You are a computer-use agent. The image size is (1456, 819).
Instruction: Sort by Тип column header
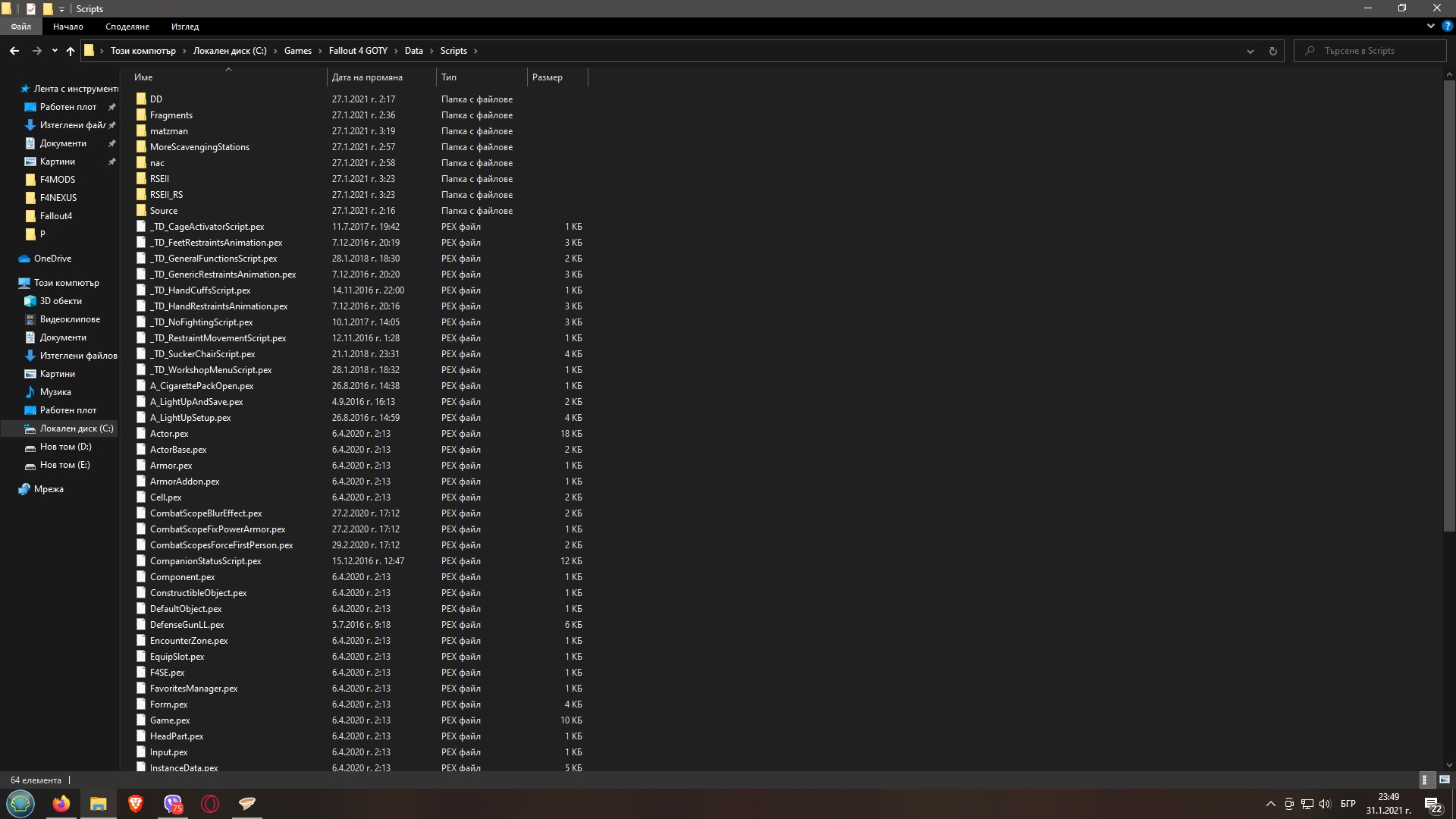pos(482,77)
